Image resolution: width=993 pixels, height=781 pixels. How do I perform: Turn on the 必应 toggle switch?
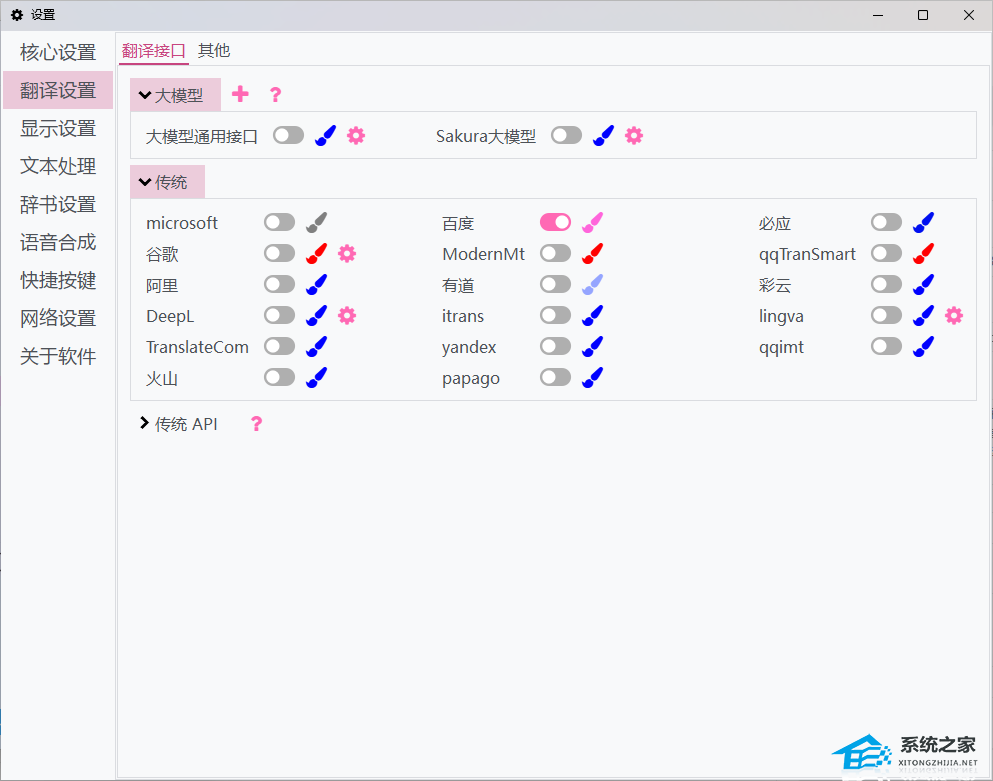point(887,222)
